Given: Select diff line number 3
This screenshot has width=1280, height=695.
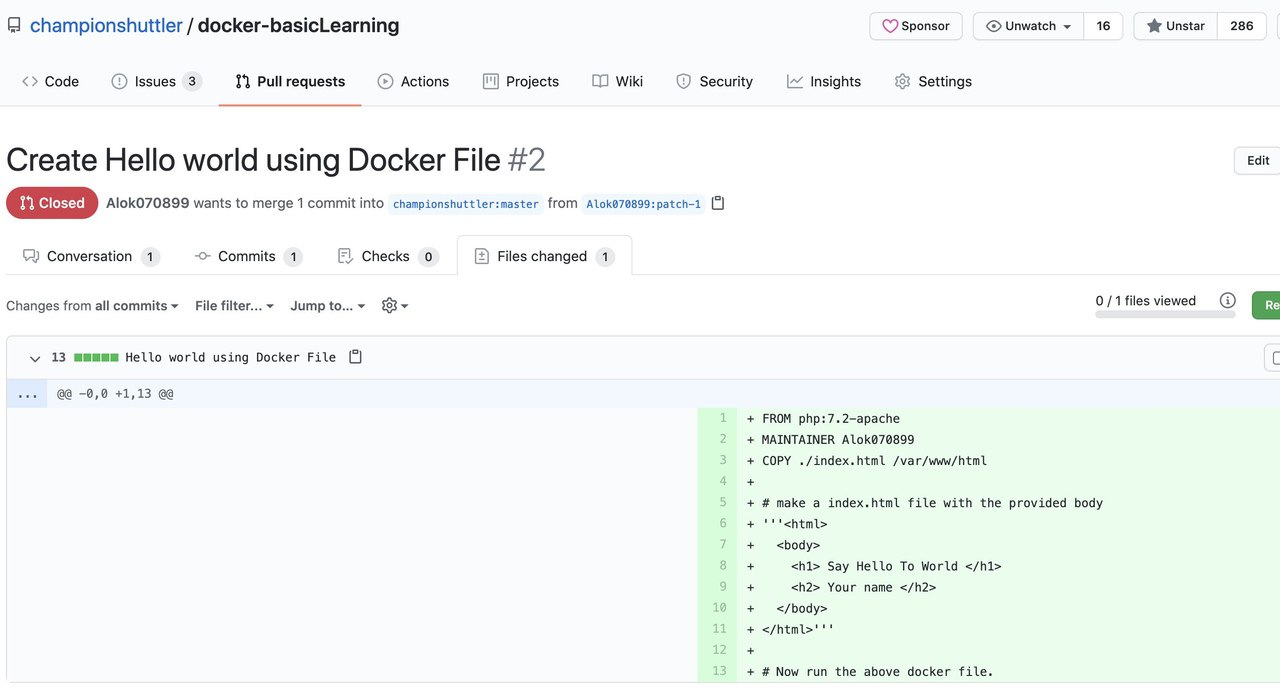Looking at the screenshot, I should [717, 460].
